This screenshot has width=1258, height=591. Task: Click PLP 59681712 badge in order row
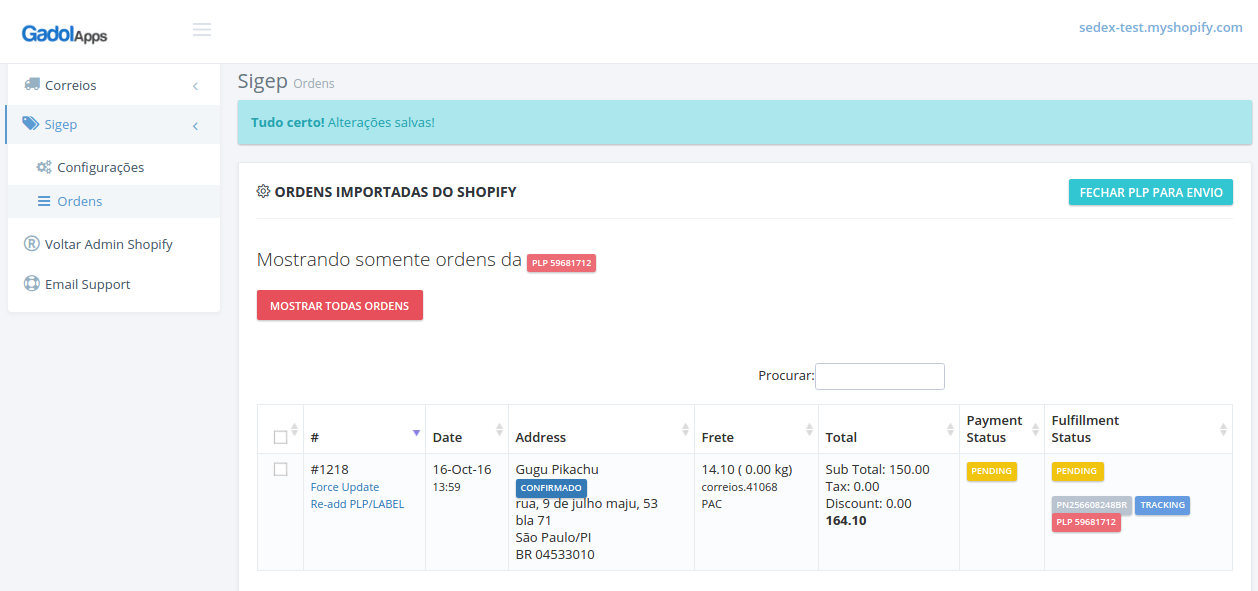click(x=1086, y=523)
